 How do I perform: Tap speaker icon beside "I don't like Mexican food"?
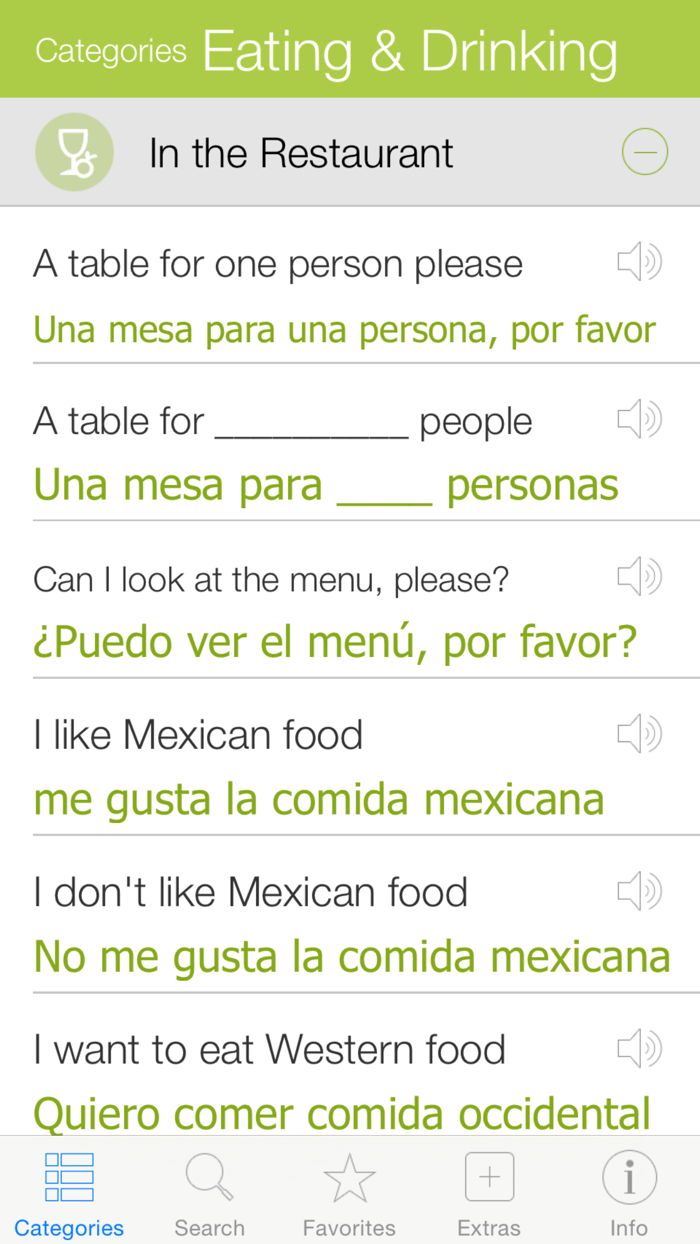(x=639, y=890)
